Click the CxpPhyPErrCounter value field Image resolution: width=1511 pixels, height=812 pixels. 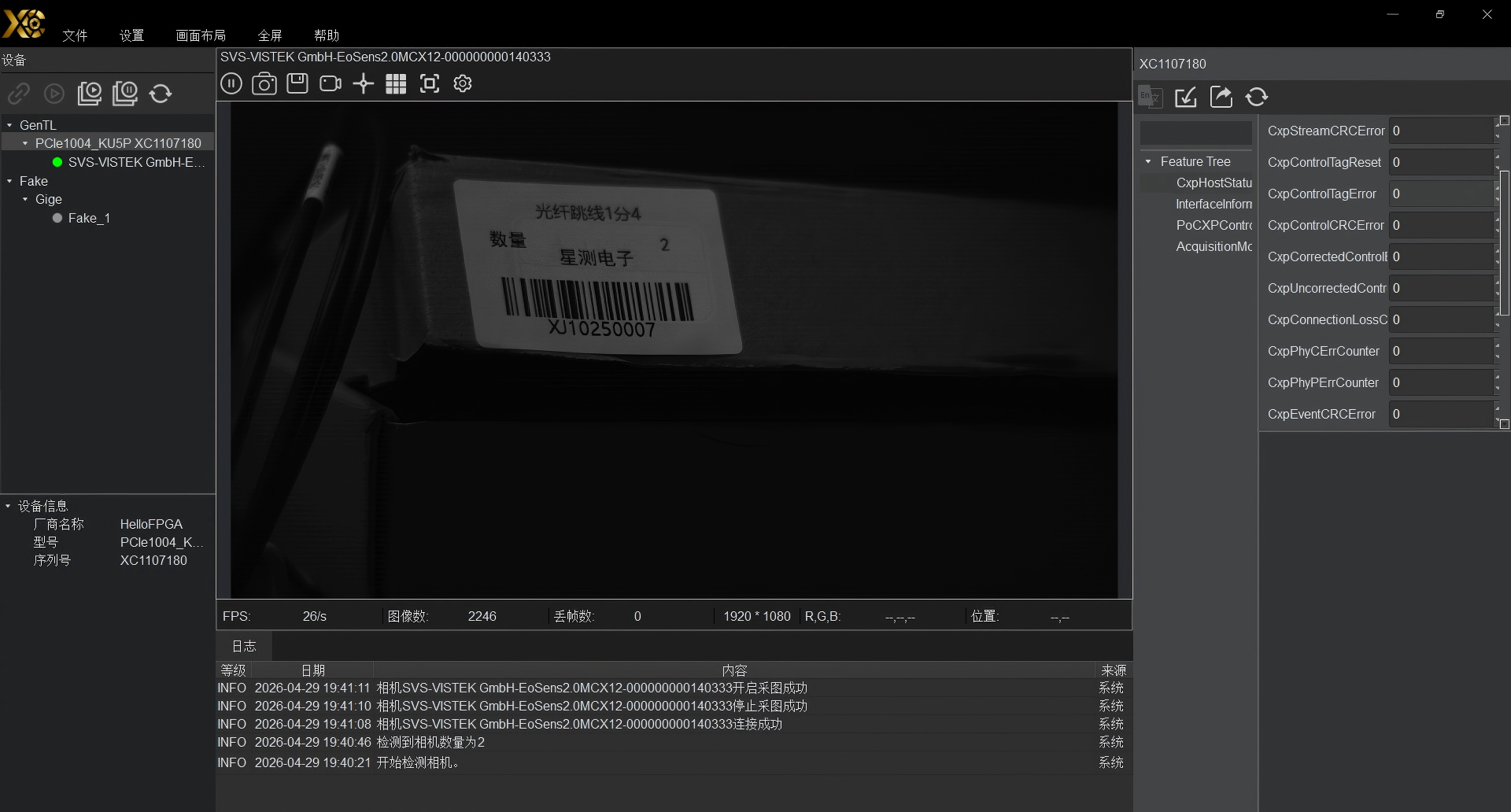coord(1440,382)
